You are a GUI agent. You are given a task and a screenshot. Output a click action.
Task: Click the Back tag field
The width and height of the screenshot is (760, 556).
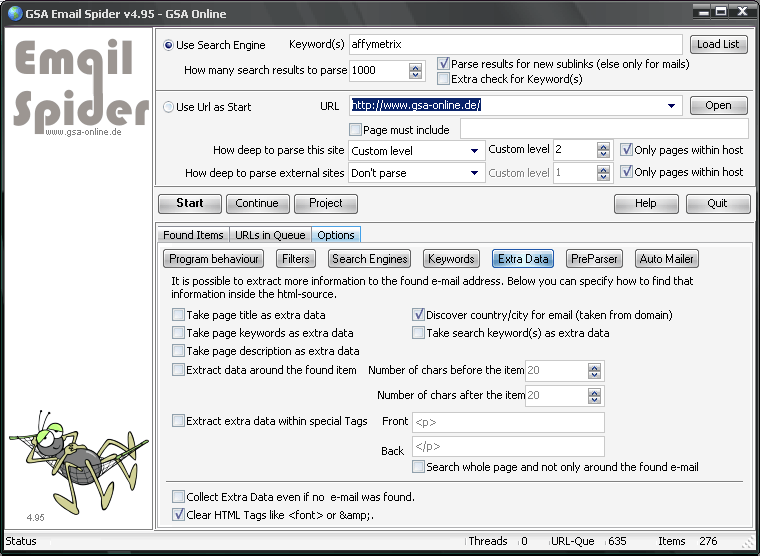pos(508,446)
